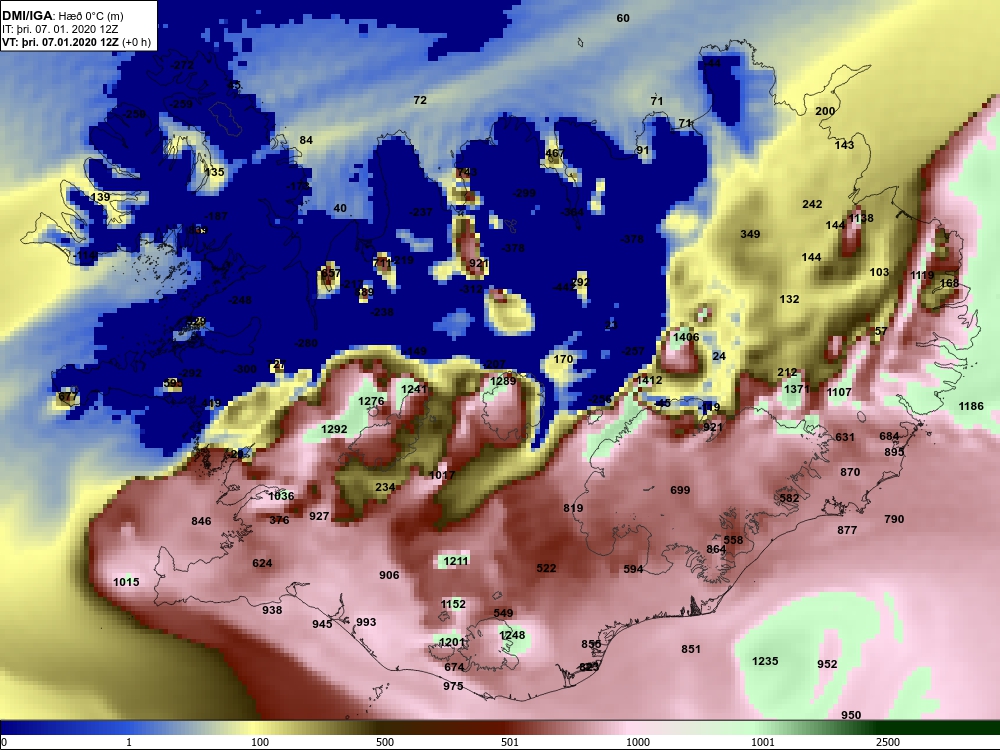1000x750 pixels.
Task: Click the map value 1186 at the east edge
Action: tap(971, 406)
